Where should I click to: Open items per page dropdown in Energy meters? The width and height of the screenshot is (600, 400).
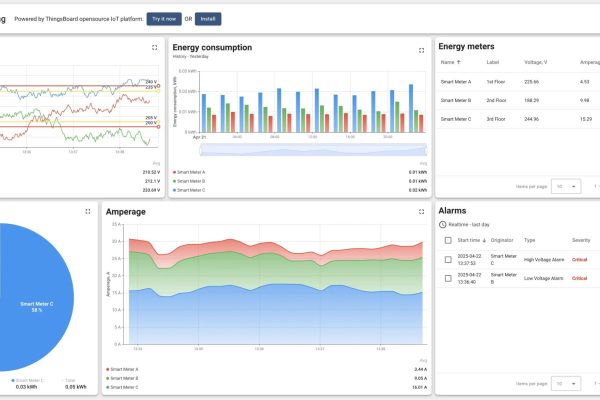tap(566, 186)
